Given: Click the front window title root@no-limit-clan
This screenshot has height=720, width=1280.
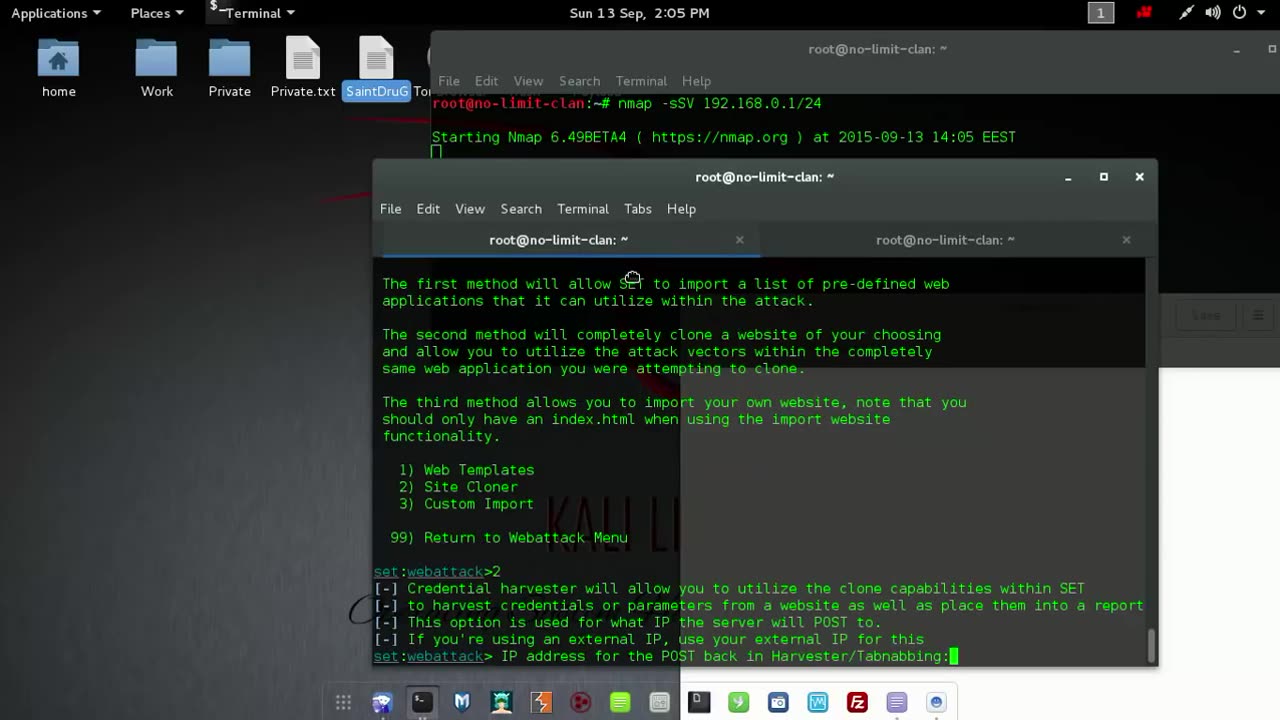Looking at the screenshot, I should (x=764, y=177).
